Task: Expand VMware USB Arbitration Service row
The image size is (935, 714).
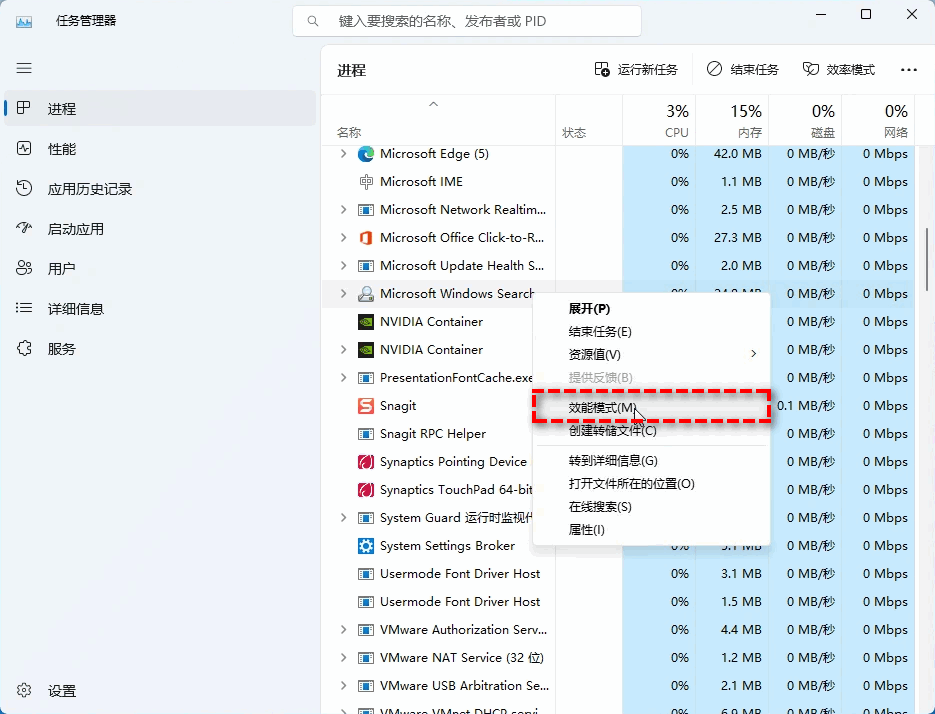Action: [343, 685]
